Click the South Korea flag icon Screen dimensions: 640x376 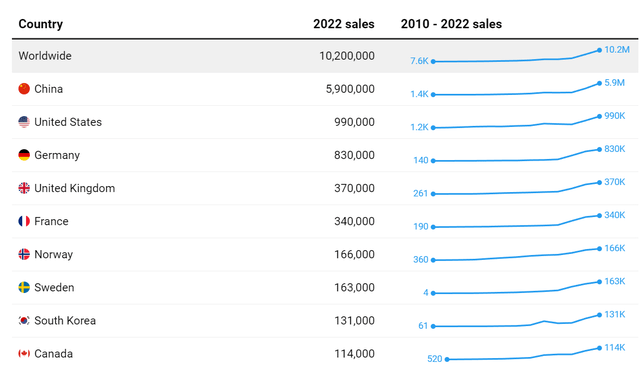[x=24, y=320]
